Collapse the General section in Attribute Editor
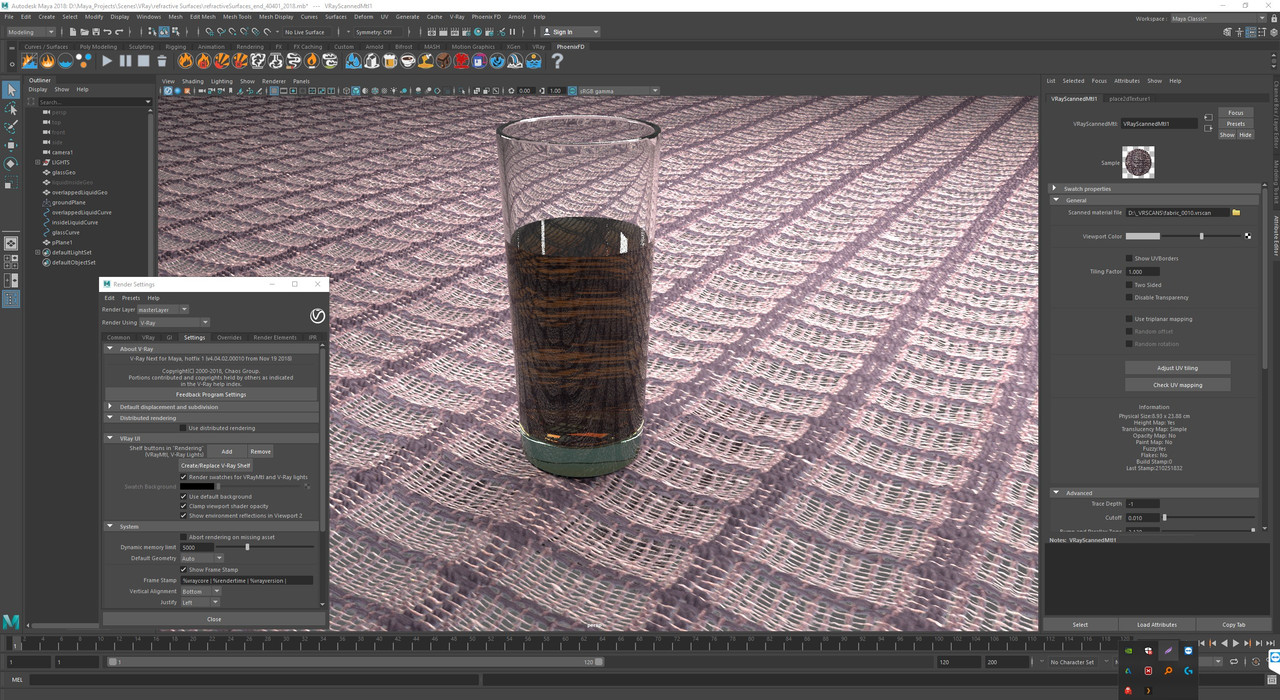The width and height of the screenshot is (1280, 700). (1054, 200)
